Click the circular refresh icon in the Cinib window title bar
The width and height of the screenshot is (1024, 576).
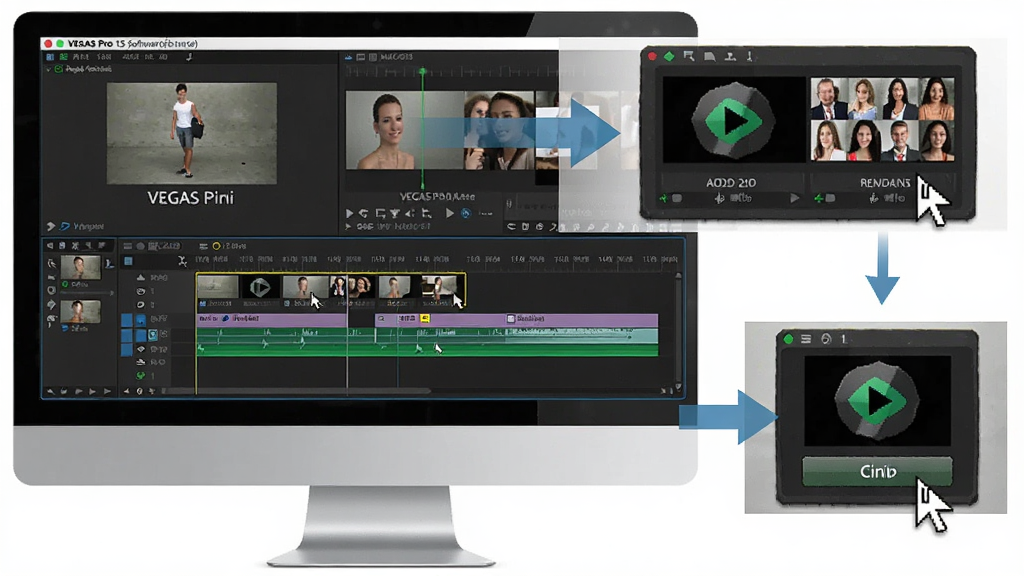(825, 339)
